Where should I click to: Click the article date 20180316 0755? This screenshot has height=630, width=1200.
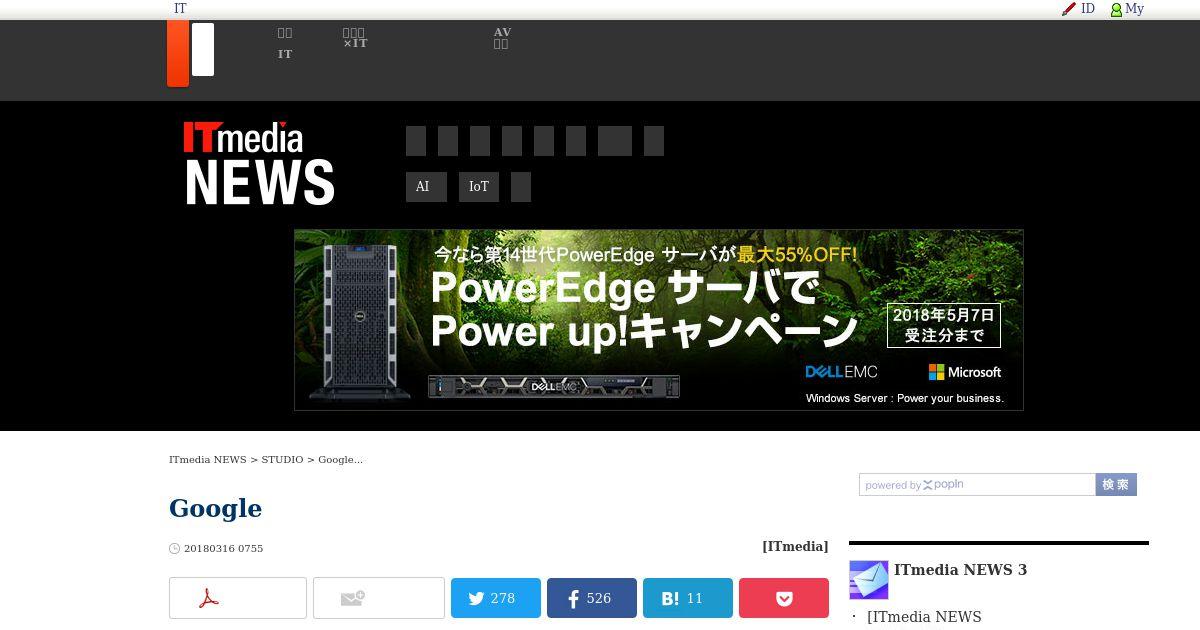pos(223,548)
